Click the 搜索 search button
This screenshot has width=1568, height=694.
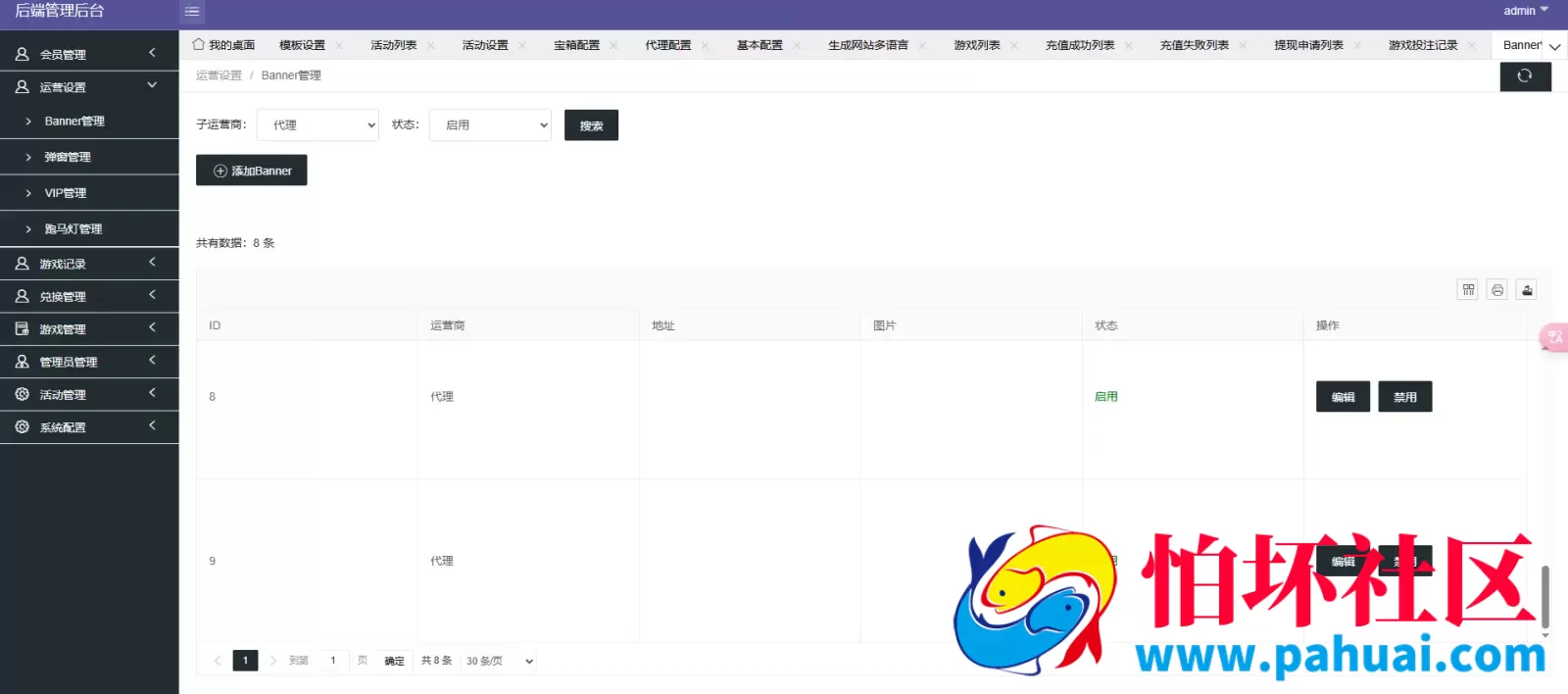[591, 125]
